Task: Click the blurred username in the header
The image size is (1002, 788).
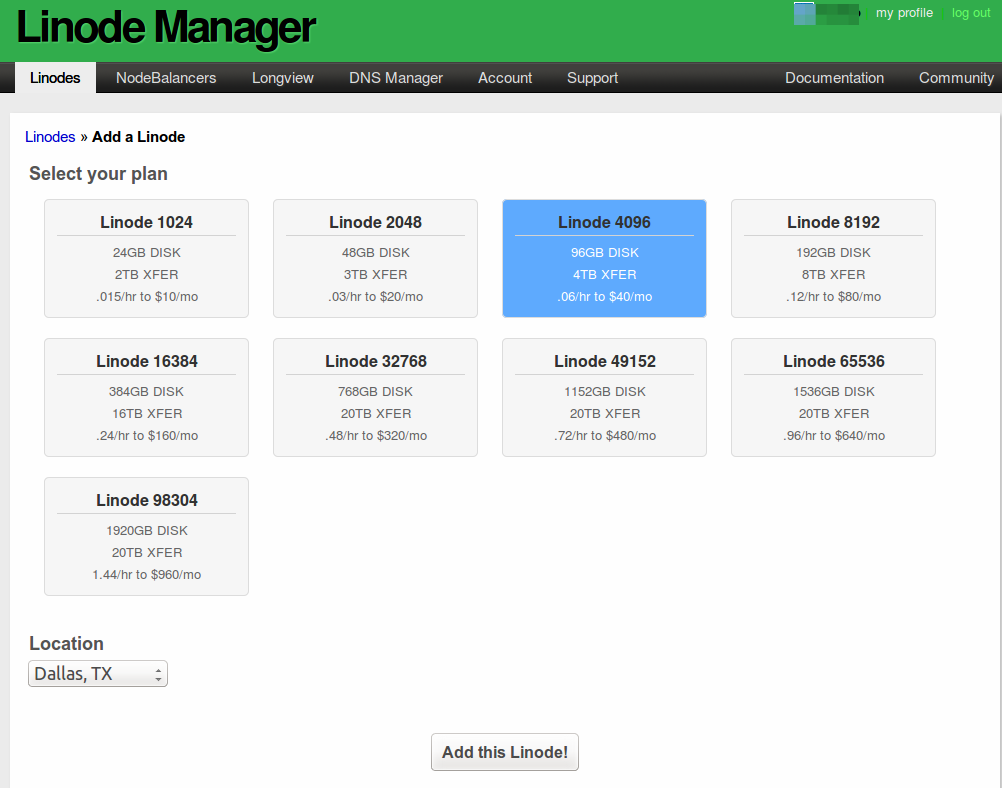Action: coord(826,13)
